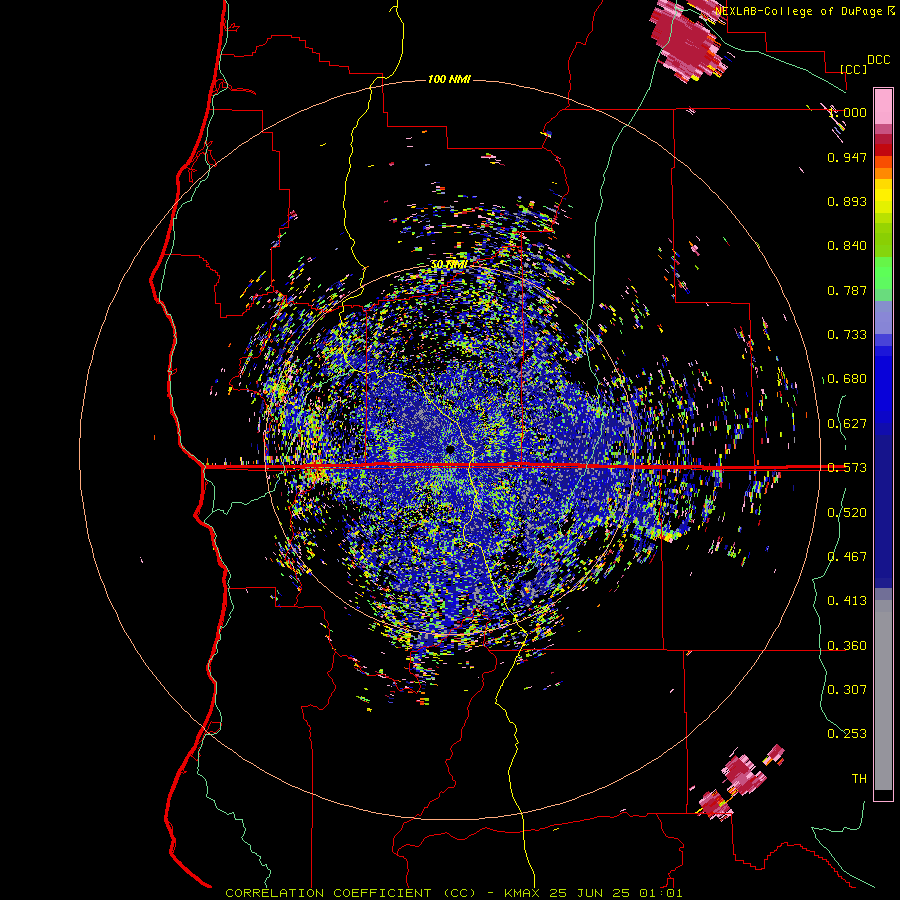900x900 pixels.
Task: Select the 0.467 scale value
Action: click(x=847, y=557)
